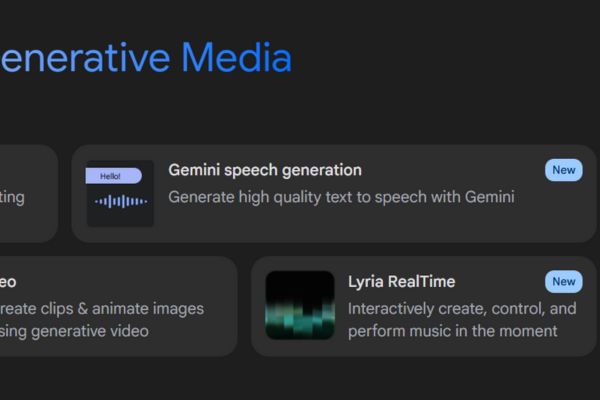Click 'Interactively create, control, and' description line
The height and width of the screenshot is (400, 600).
tap(462, 308)
